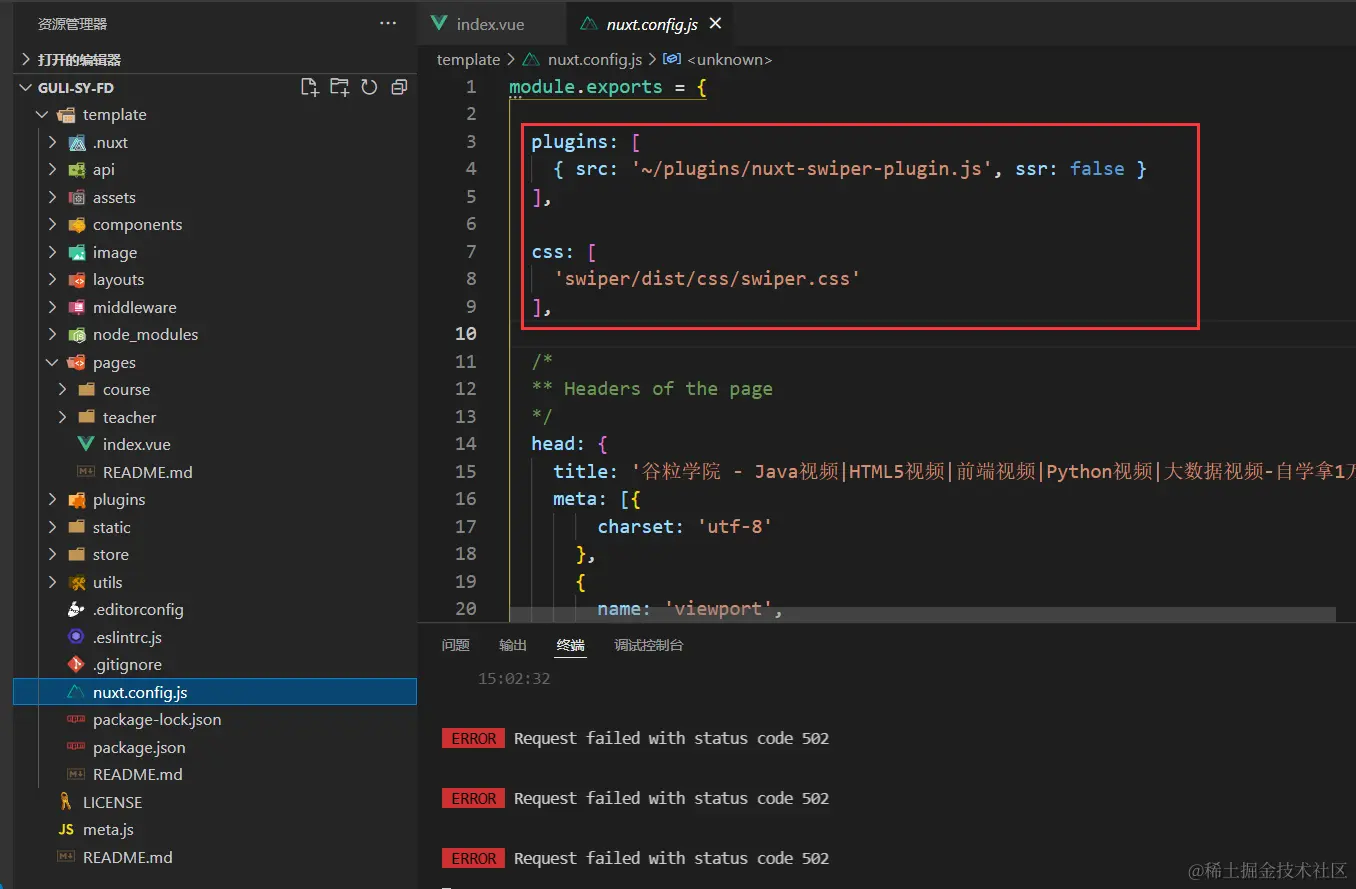The height and width of the screenshot is (889, 1356).
Task: Click the layouts folder icon
Action: pyautogui.click(x=76, y=280)
